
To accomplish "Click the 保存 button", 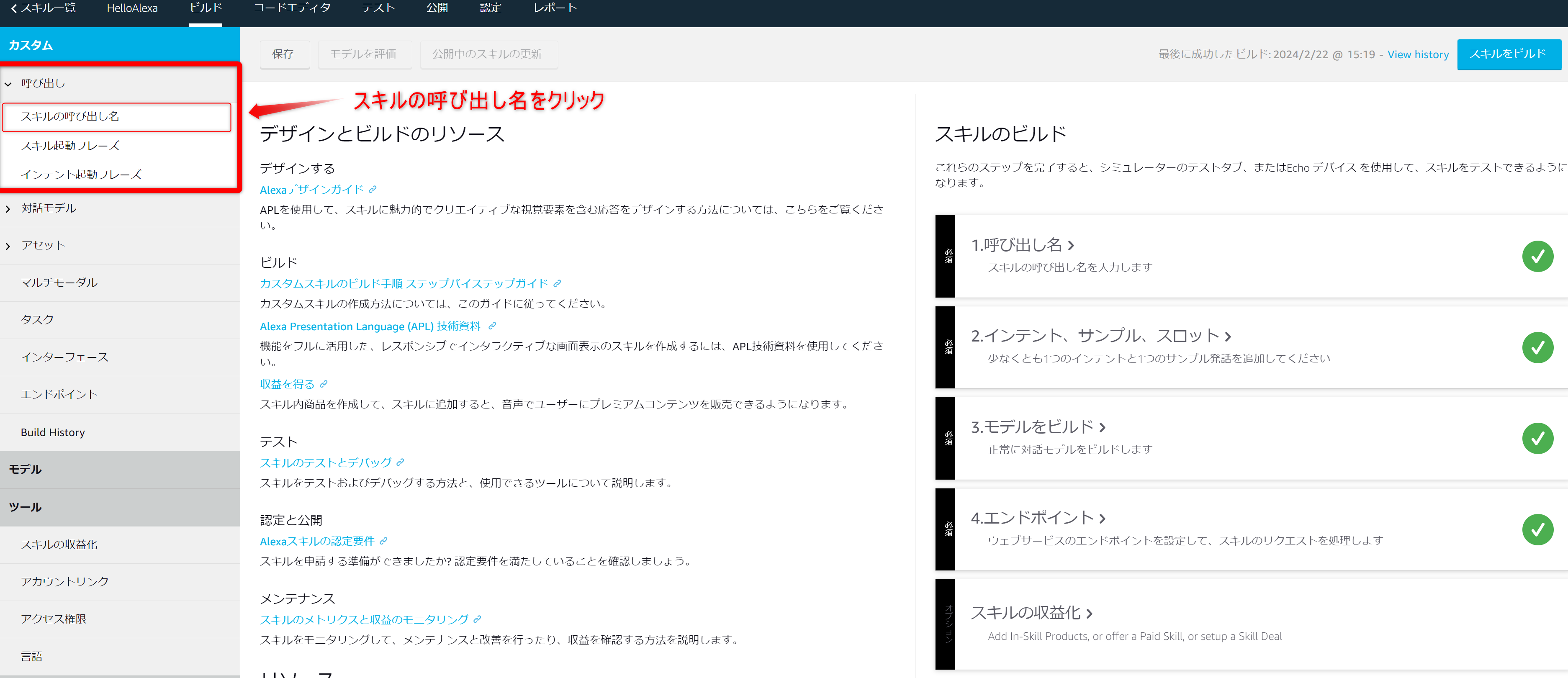I will tap(284, 54).
